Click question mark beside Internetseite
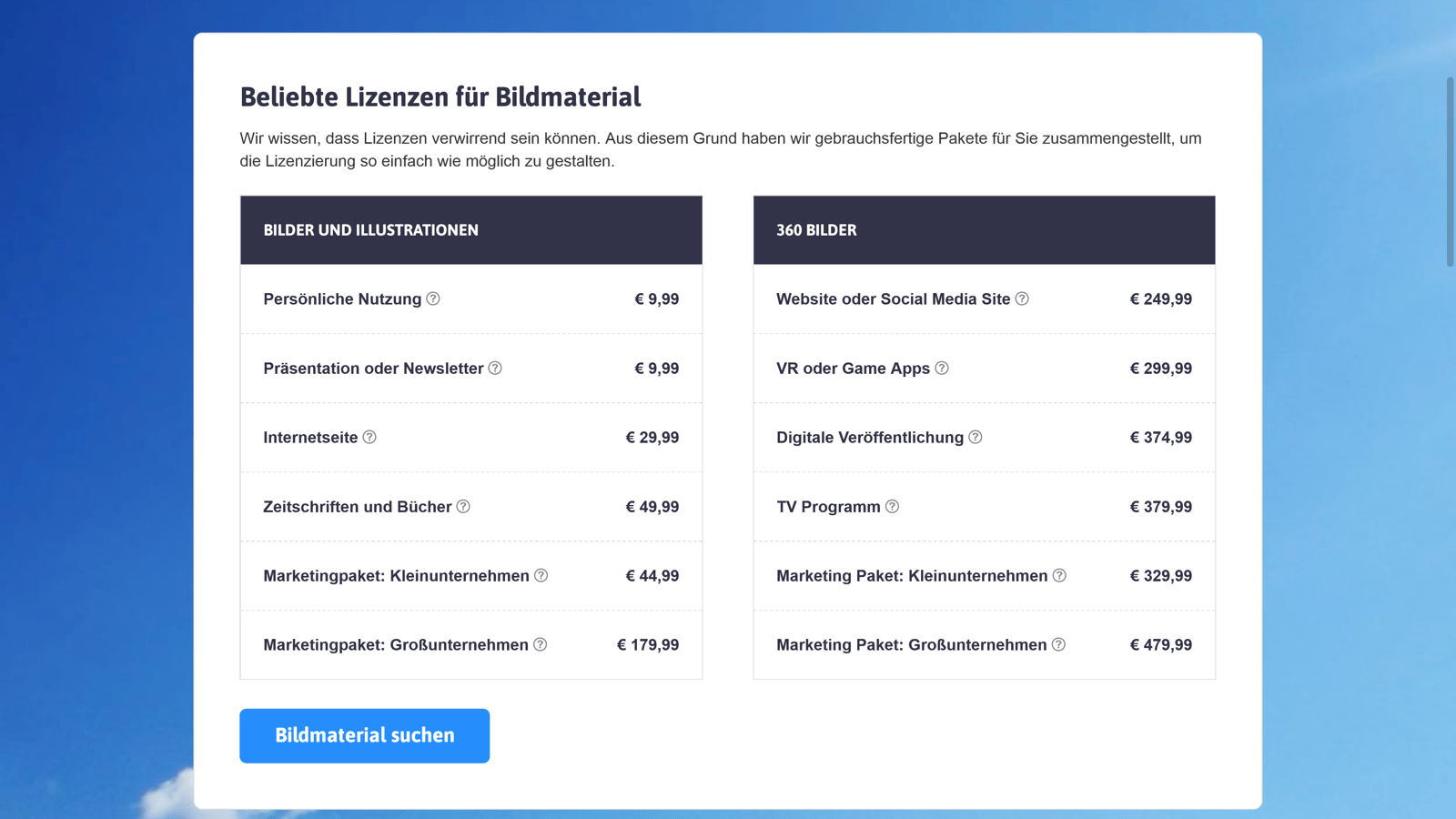The height and width of the screenshot is (819, 1456). coord(369,437)
